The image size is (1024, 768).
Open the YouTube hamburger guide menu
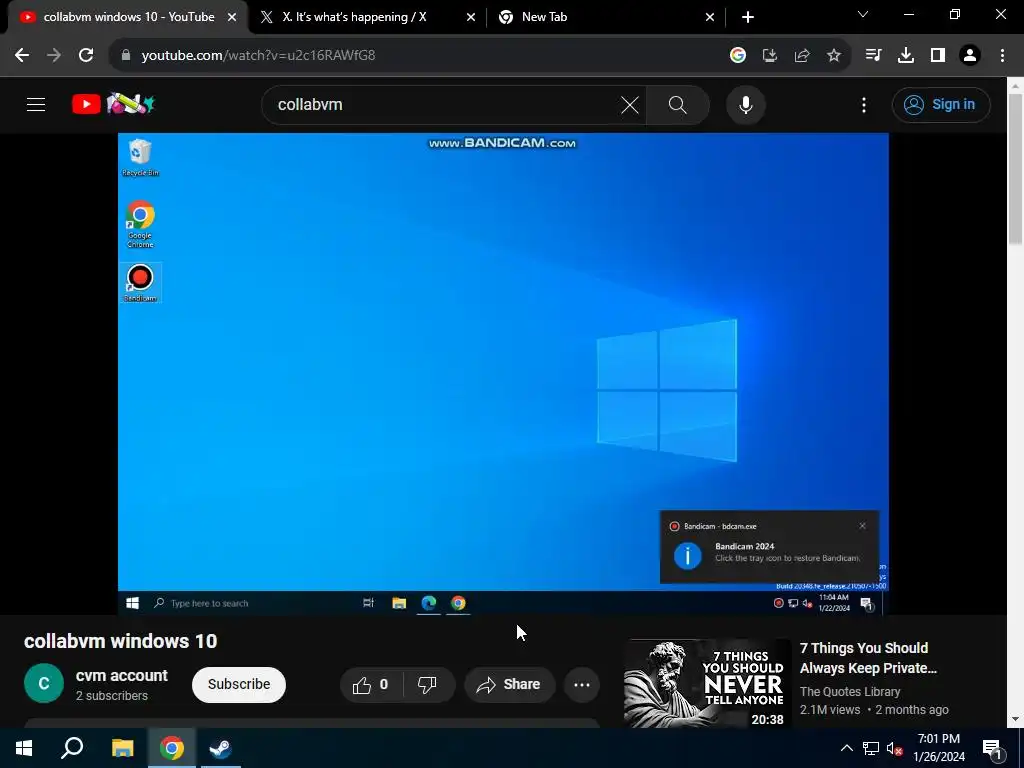click(x=36, y=104)
